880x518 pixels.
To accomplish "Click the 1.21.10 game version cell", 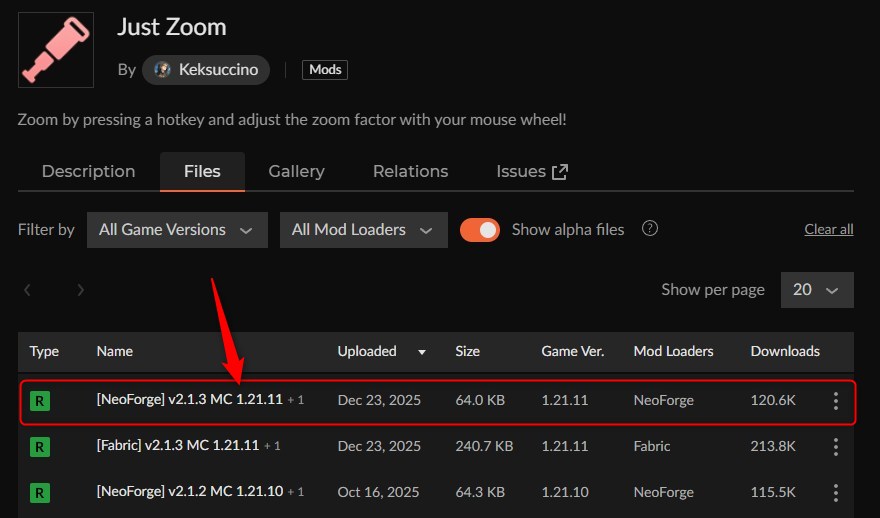I will point(565,492).
